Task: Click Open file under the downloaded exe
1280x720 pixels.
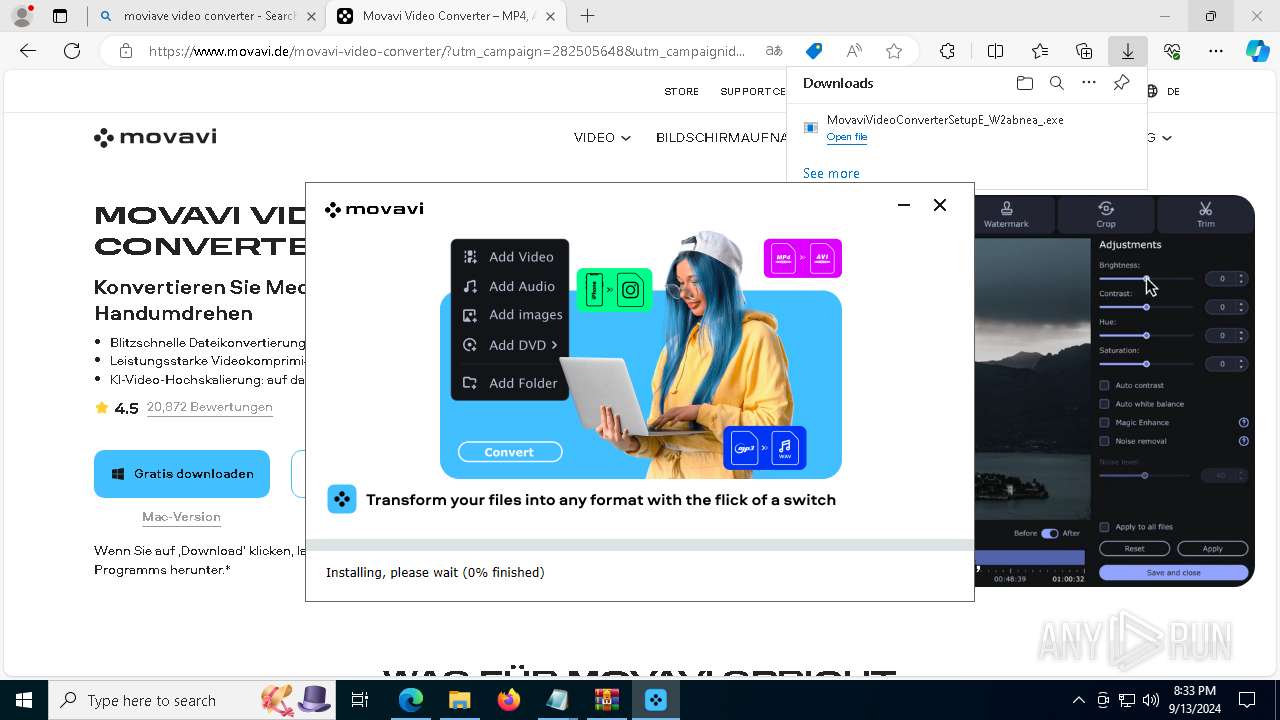Action: (x=847, y=137)
